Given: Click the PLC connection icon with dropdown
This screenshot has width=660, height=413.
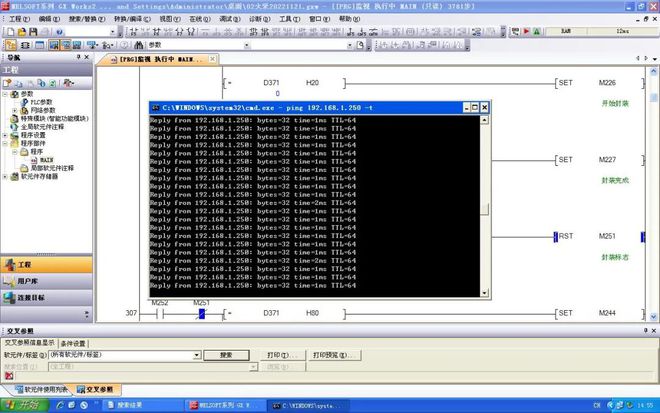Looking at the screenshot, I should [x=92, y=45].
